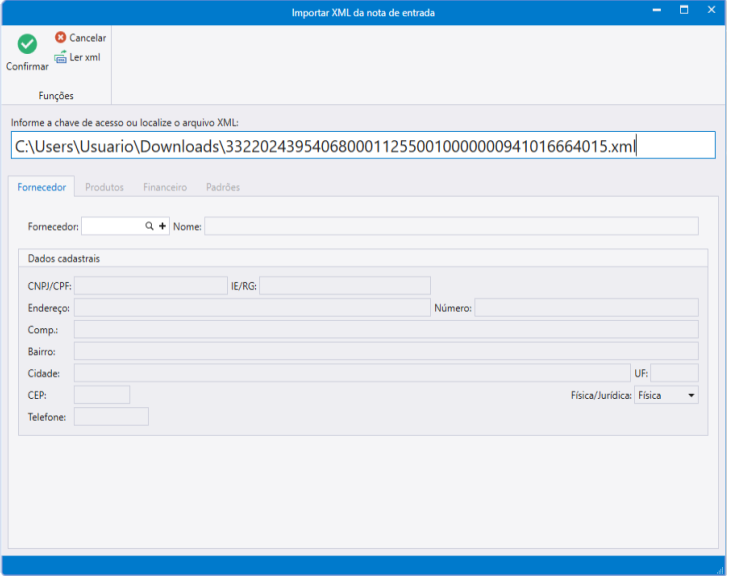Click the Dados cadastrais group header
Image resolution: width=729 pixels, height=576 pixels.
pos(64,258)
